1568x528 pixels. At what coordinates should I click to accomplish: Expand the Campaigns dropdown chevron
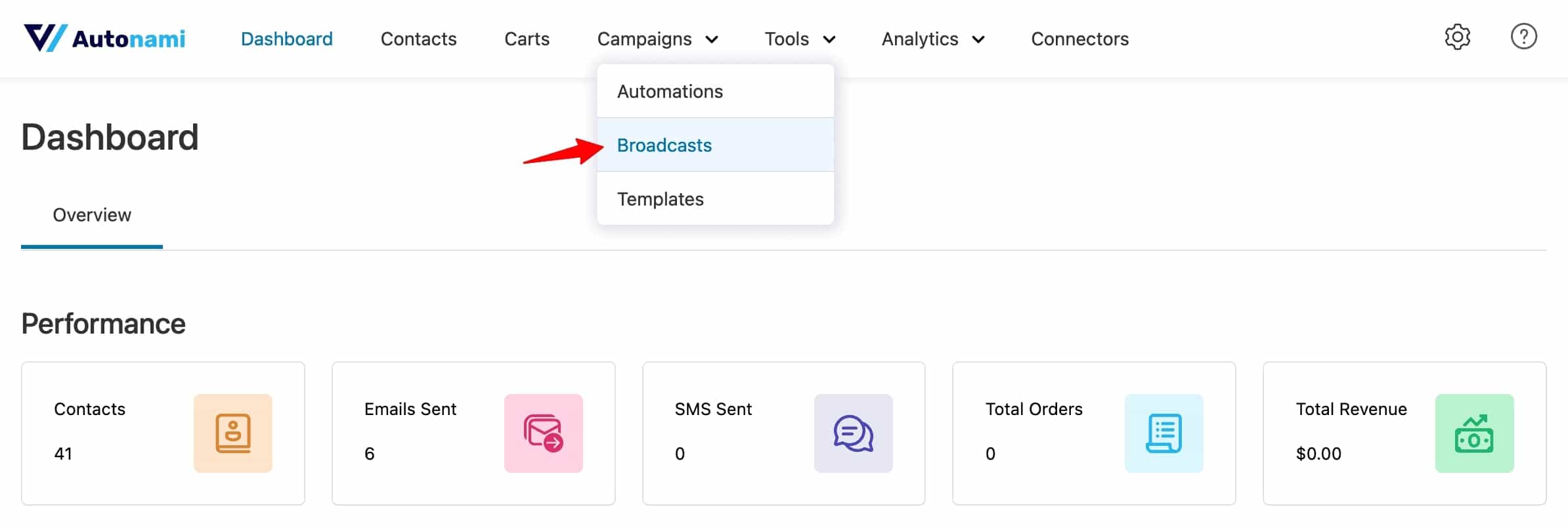[x=712, y=40]
